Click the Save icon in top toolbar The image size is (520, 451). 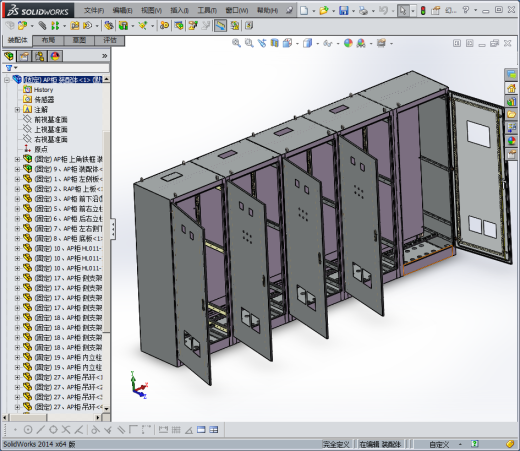(x=343, y=10)
